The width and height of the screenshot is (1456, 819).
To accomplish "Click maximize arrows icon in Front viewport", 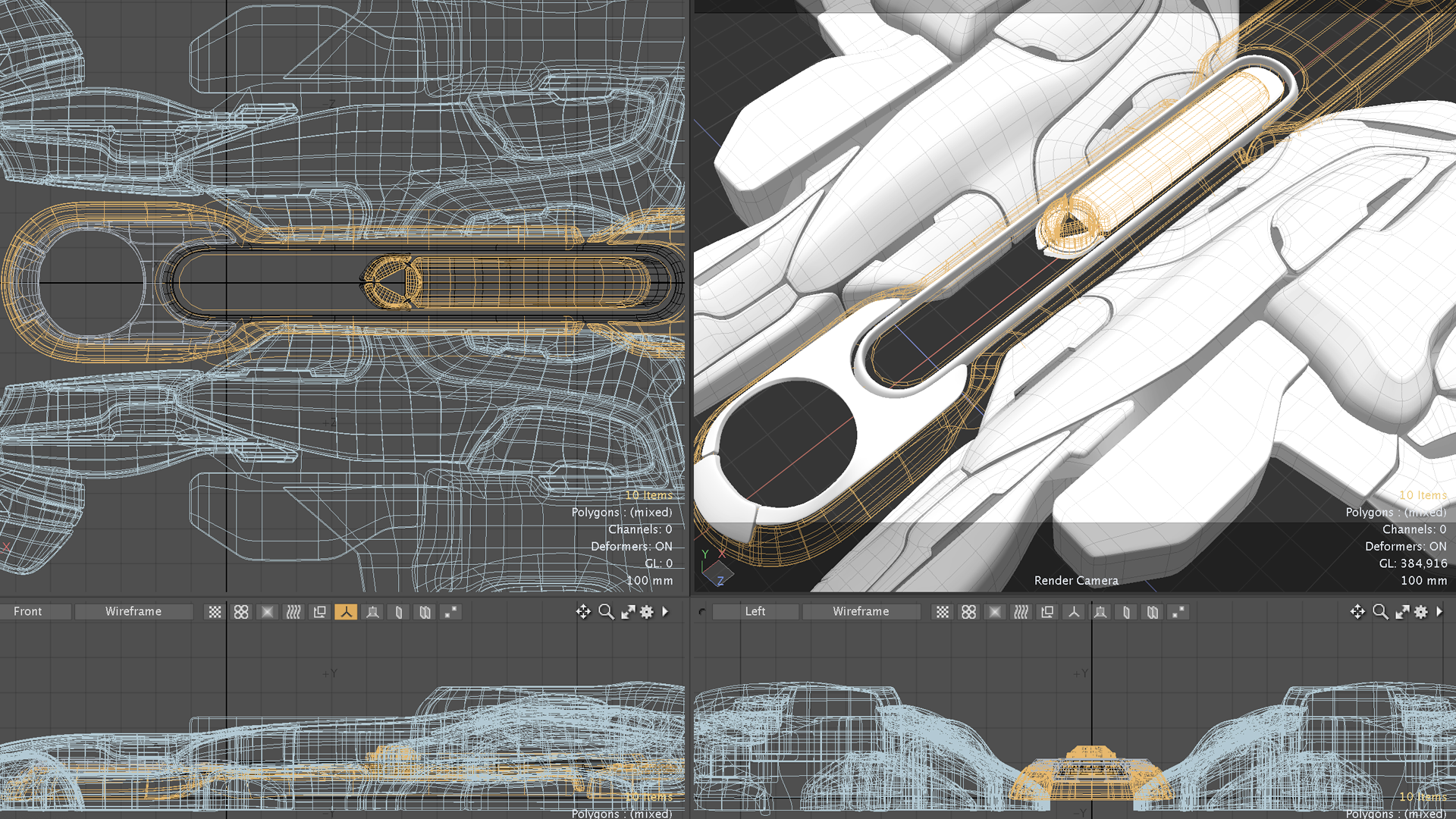I will click(x=628, y=612).
